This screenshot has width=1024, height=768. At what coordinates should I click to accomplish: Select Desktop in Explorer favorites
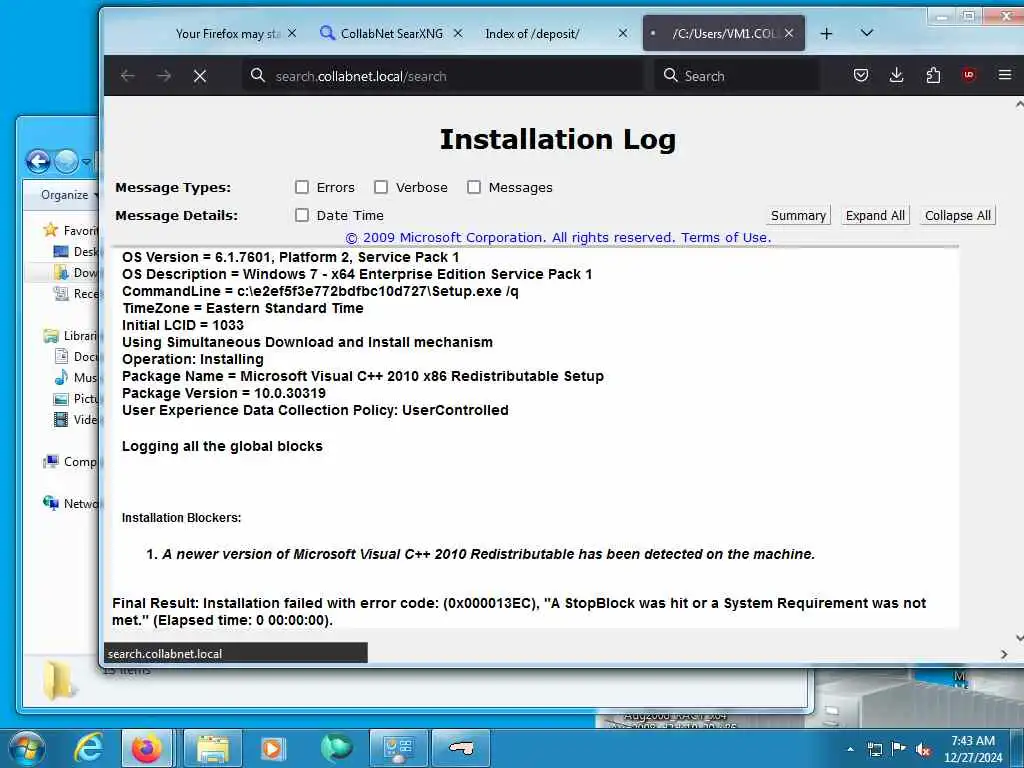[75, 251]
